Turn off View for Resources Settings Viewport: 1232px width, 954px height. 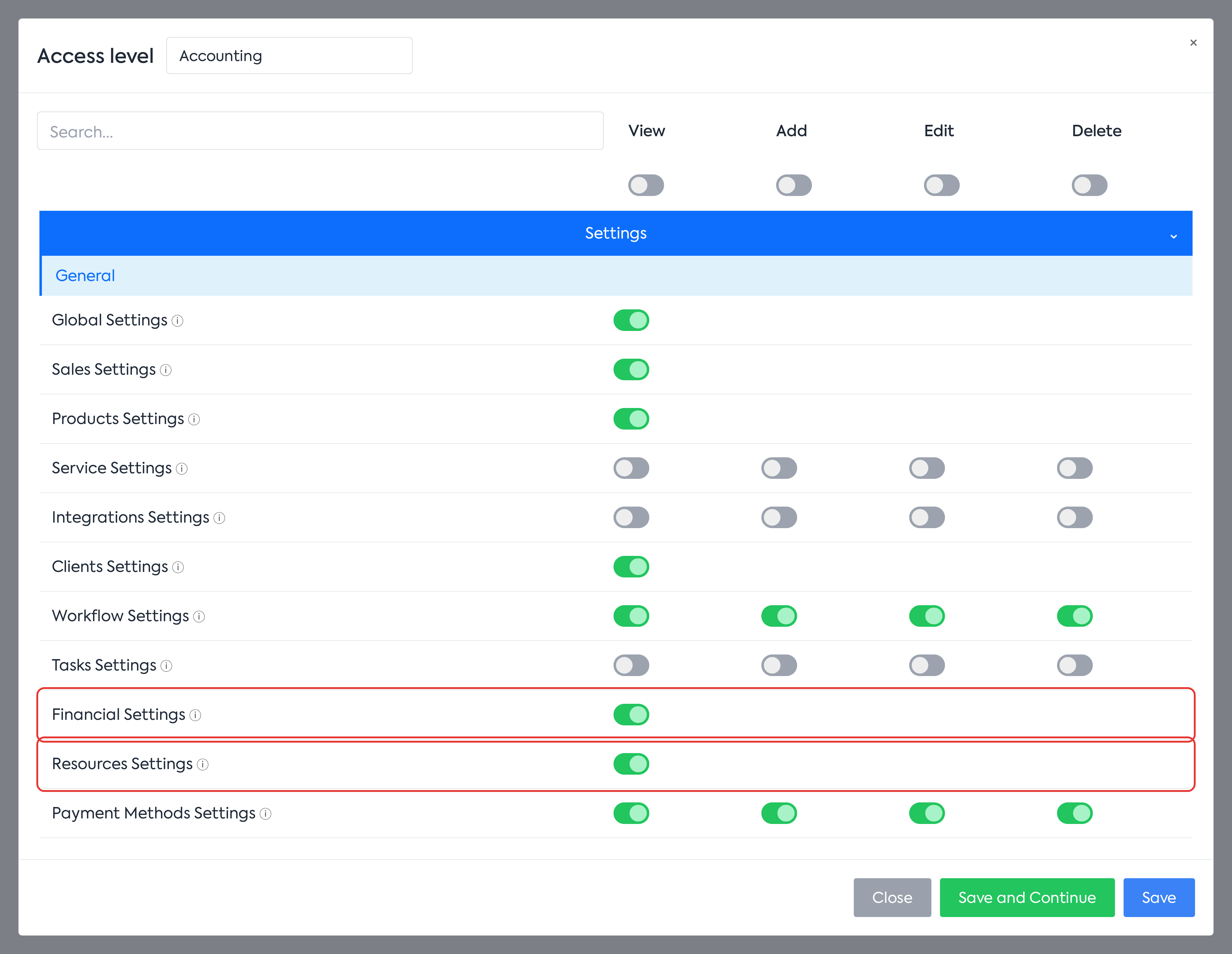631,764
